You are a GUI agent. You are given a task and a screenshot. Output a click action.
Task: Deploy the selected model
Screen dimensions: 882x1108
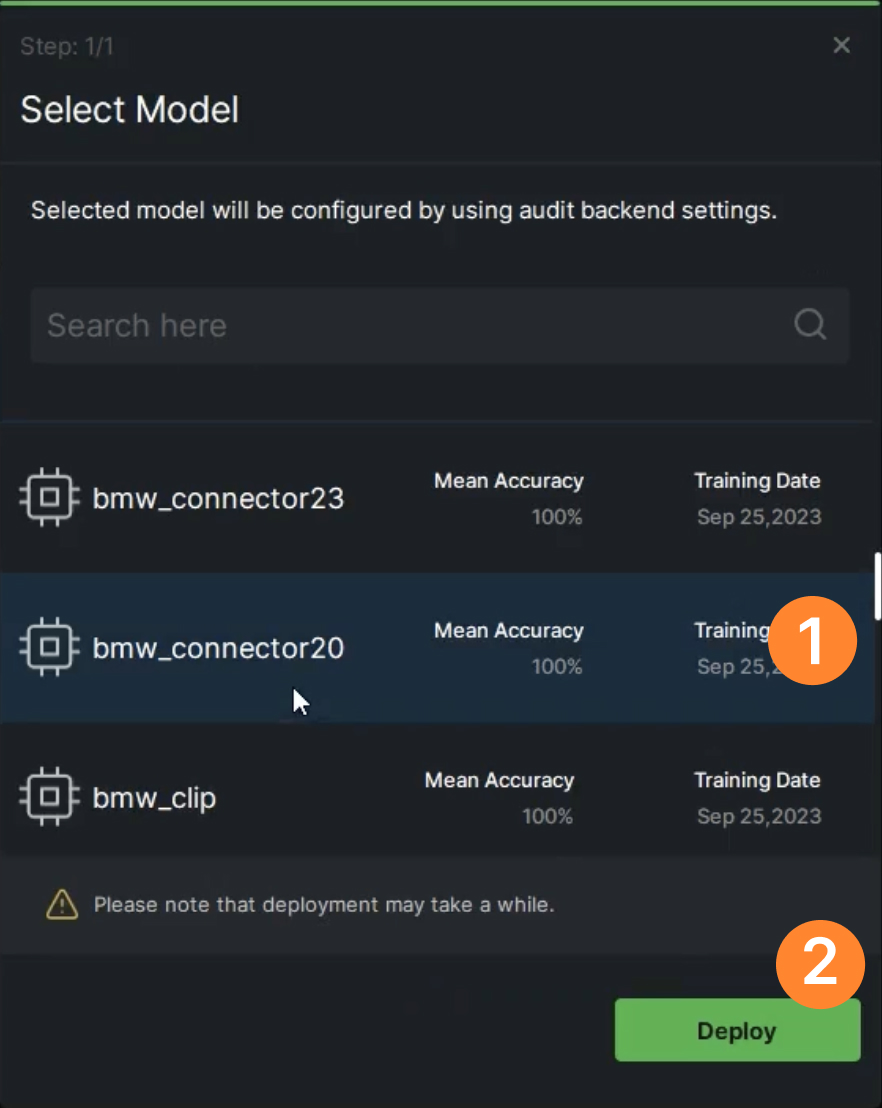[x=737, y=1030]
